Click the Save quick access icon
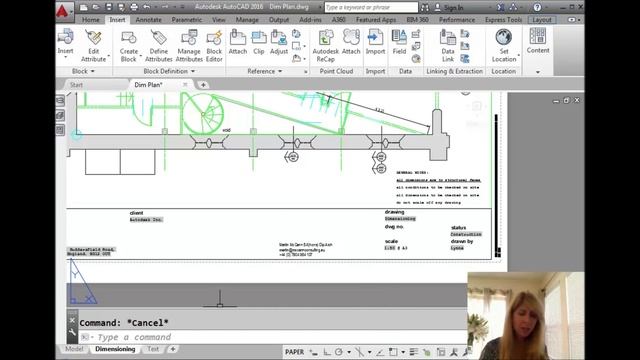This screenshot has height=360, width=640. 109,7
